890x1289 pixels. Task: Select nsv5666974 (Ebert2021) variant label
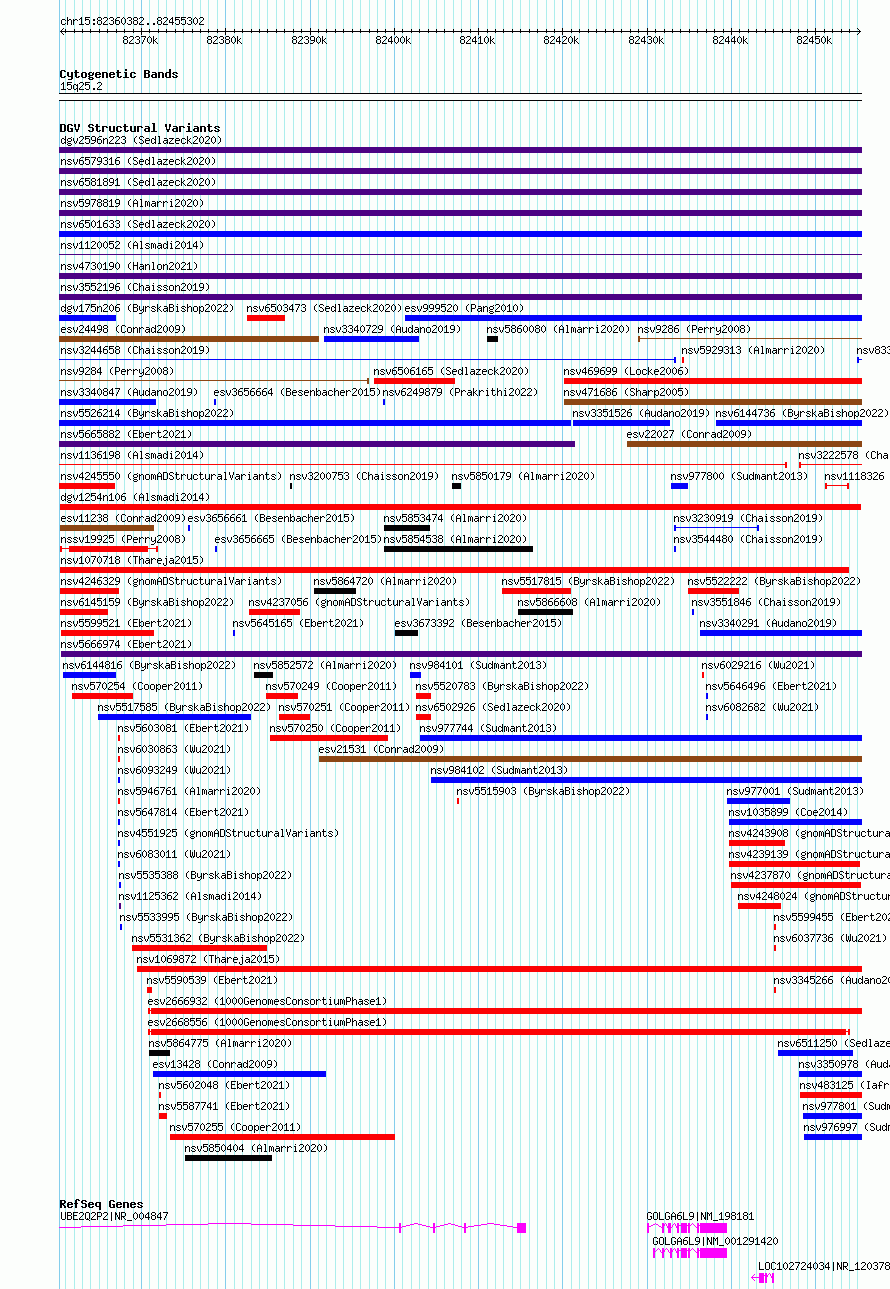click(x=126, y=644)
